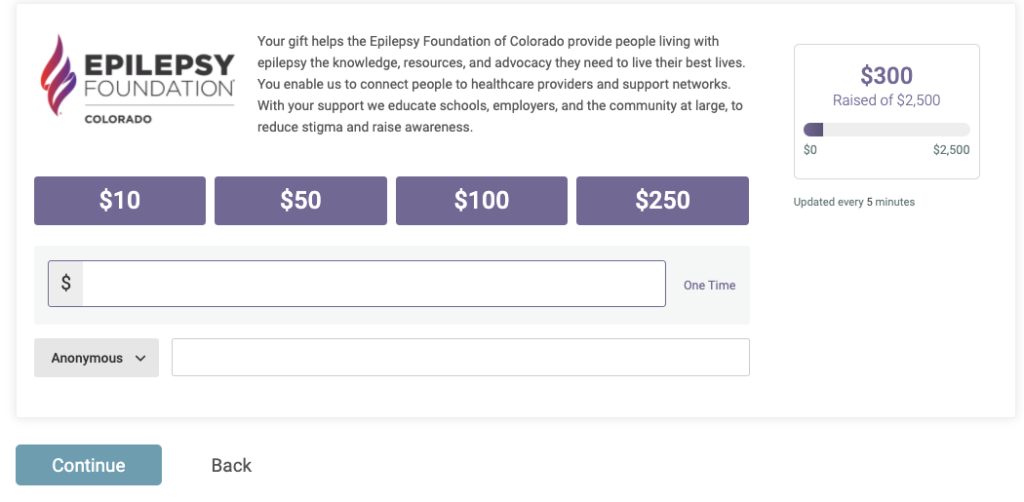Screen dimensions: 1024x502
Task: Click the Updated every 5 minutes note
Action: coord(853,202)
